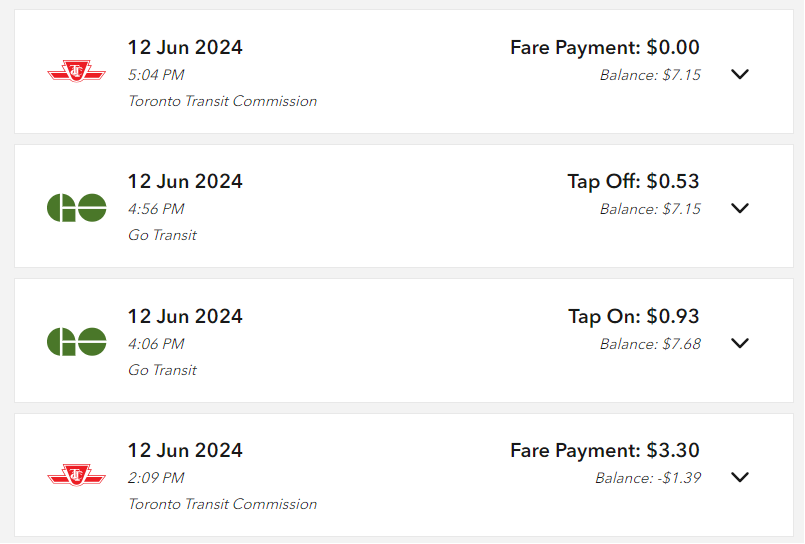Click the 5:04 PM timestamp

click(156, 75)
